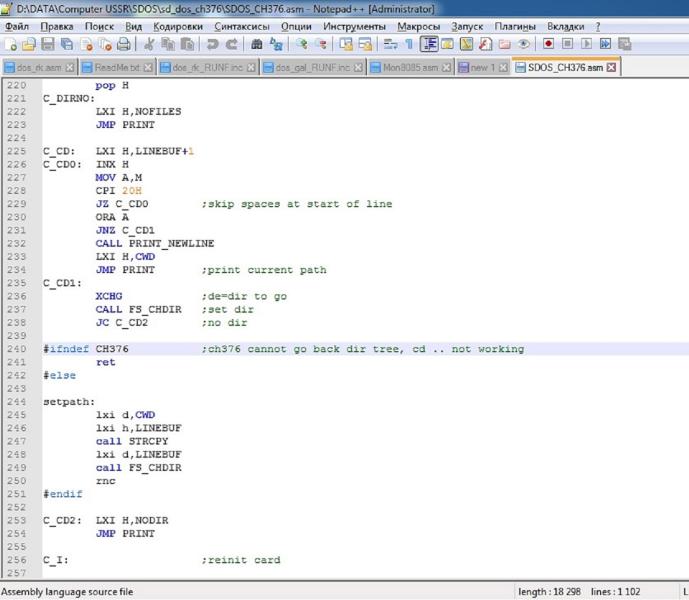Expand the Кодировки menu
This screenshot has width=689, height=600.
(x=178, y=26)
